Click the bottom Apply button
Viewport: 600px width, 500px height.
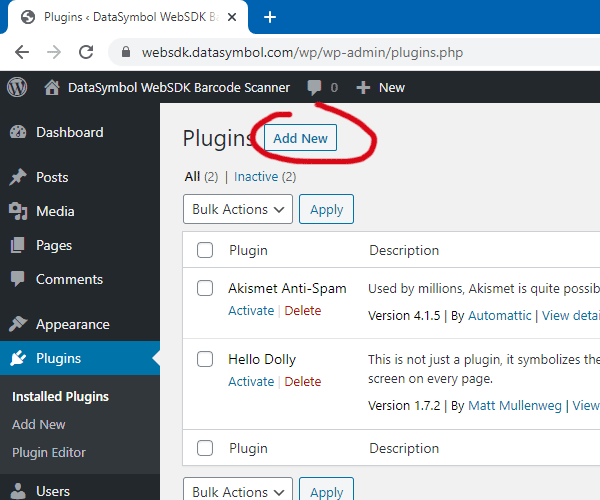click(x=326, y=491)
